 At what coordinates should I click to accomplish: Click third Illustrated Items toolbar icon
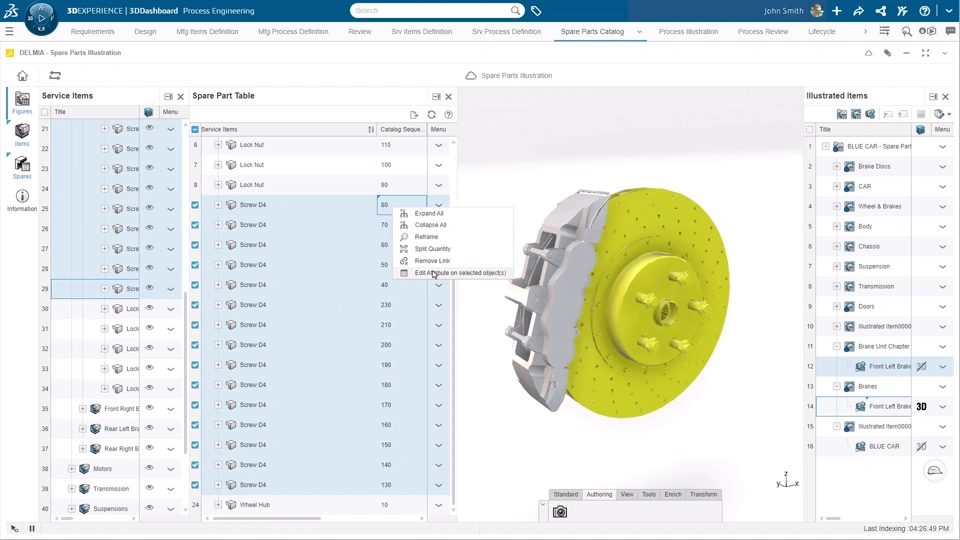coord(870,114)
